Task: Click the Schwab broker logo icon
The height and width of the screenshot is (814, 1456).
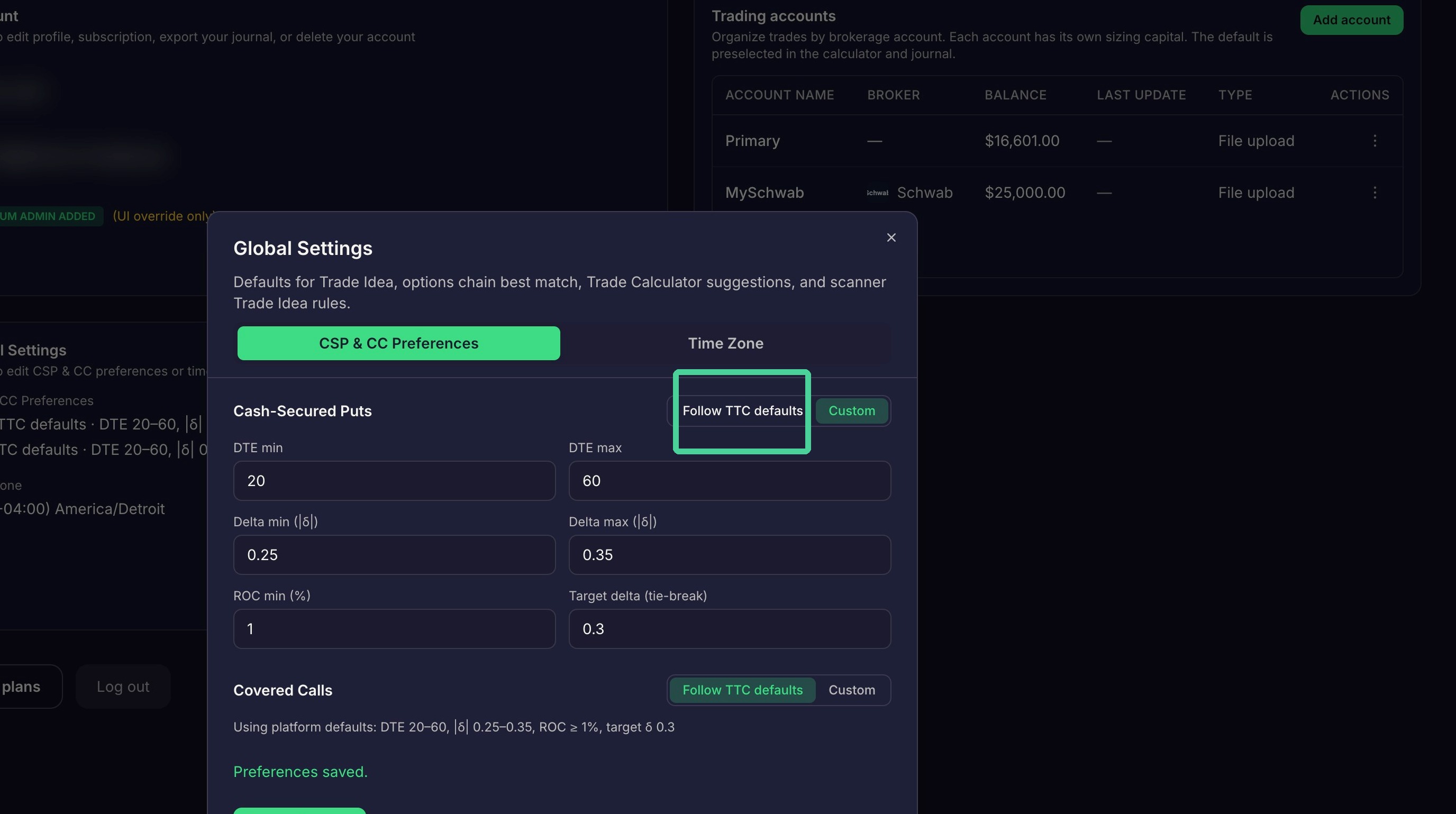Action: coord(877,193)
